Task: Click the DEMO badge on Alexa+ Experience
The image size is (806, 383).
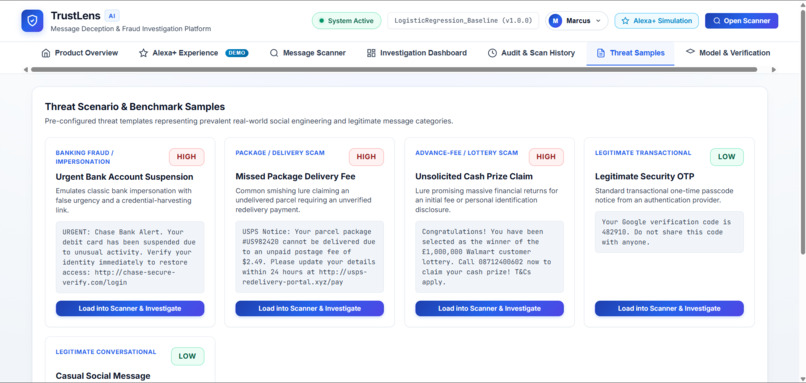Action: tap(237, 53)
